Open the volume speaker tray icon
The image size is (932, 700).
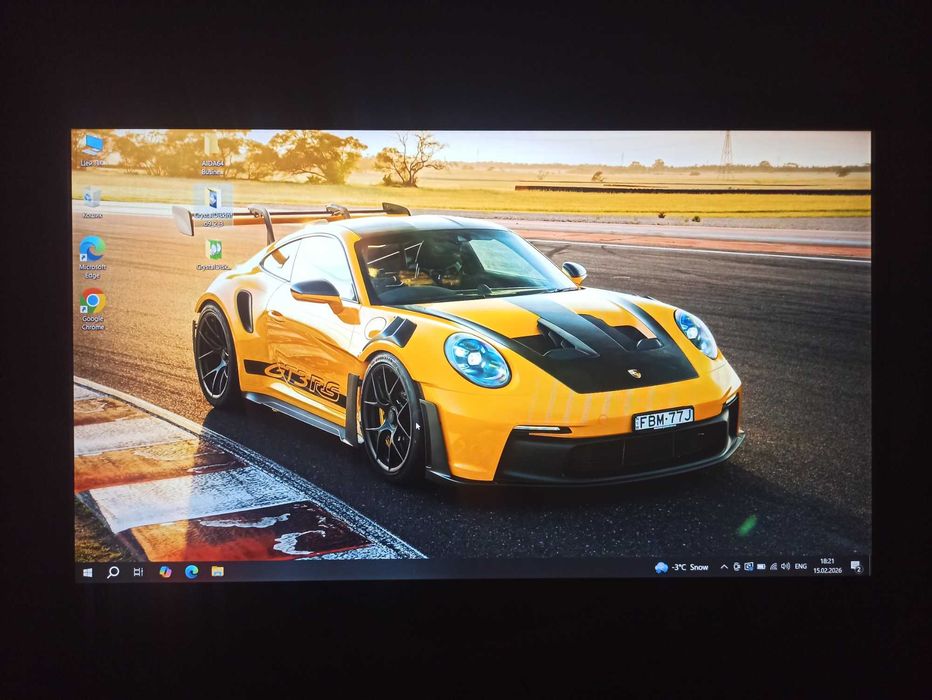(785, 566)
